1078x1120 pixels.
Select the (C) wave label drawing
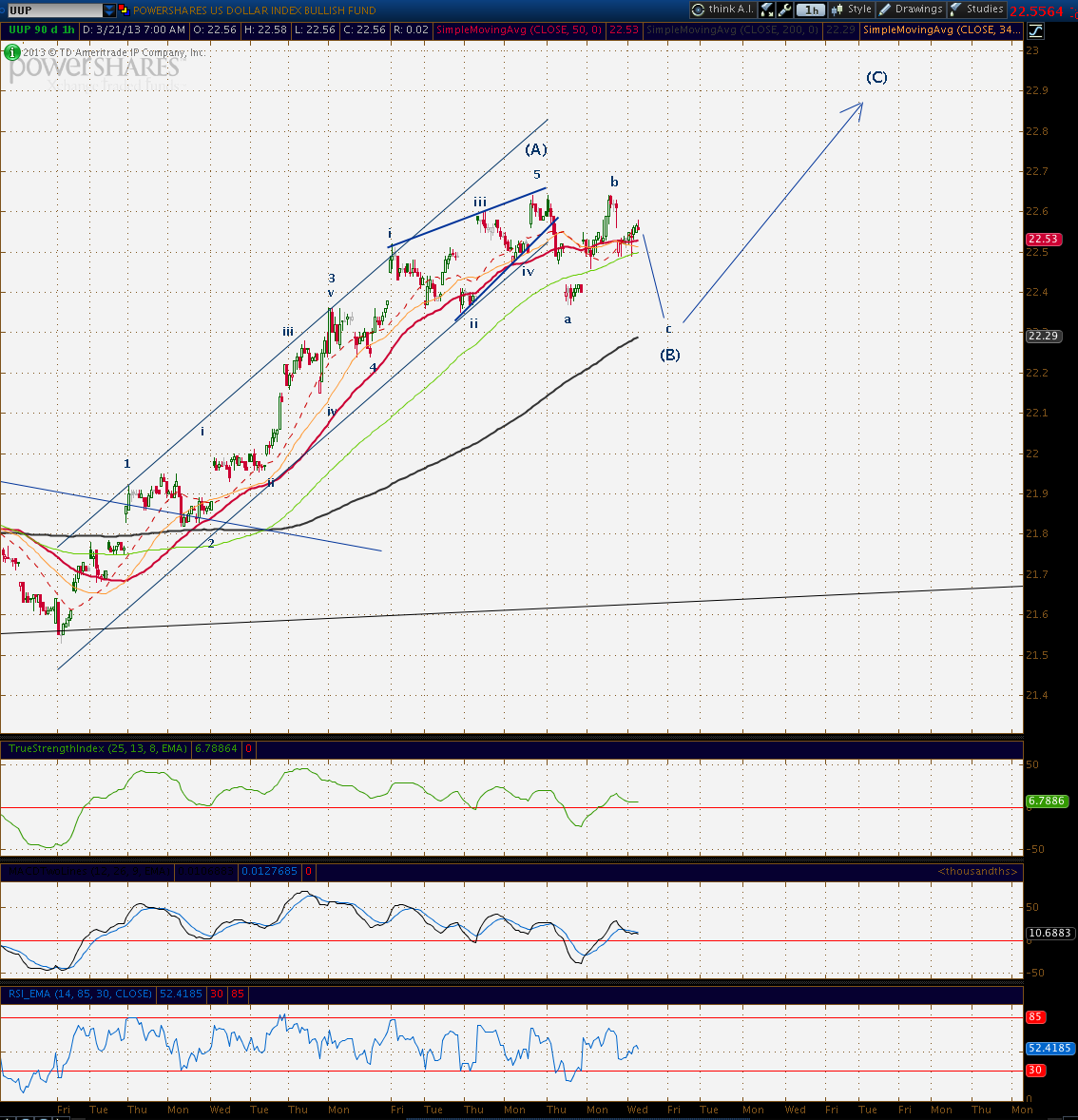pos(876,77)
